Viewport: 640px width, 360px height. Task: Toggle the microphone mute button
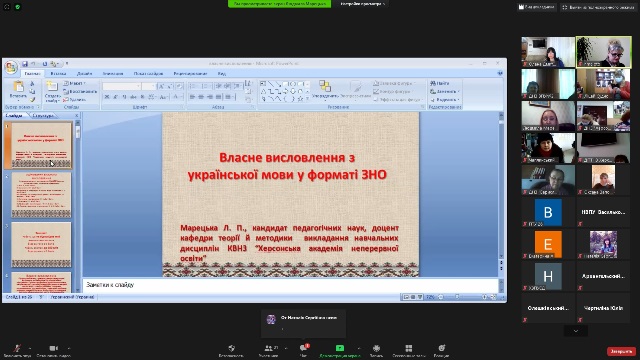[x=17, y=348]
